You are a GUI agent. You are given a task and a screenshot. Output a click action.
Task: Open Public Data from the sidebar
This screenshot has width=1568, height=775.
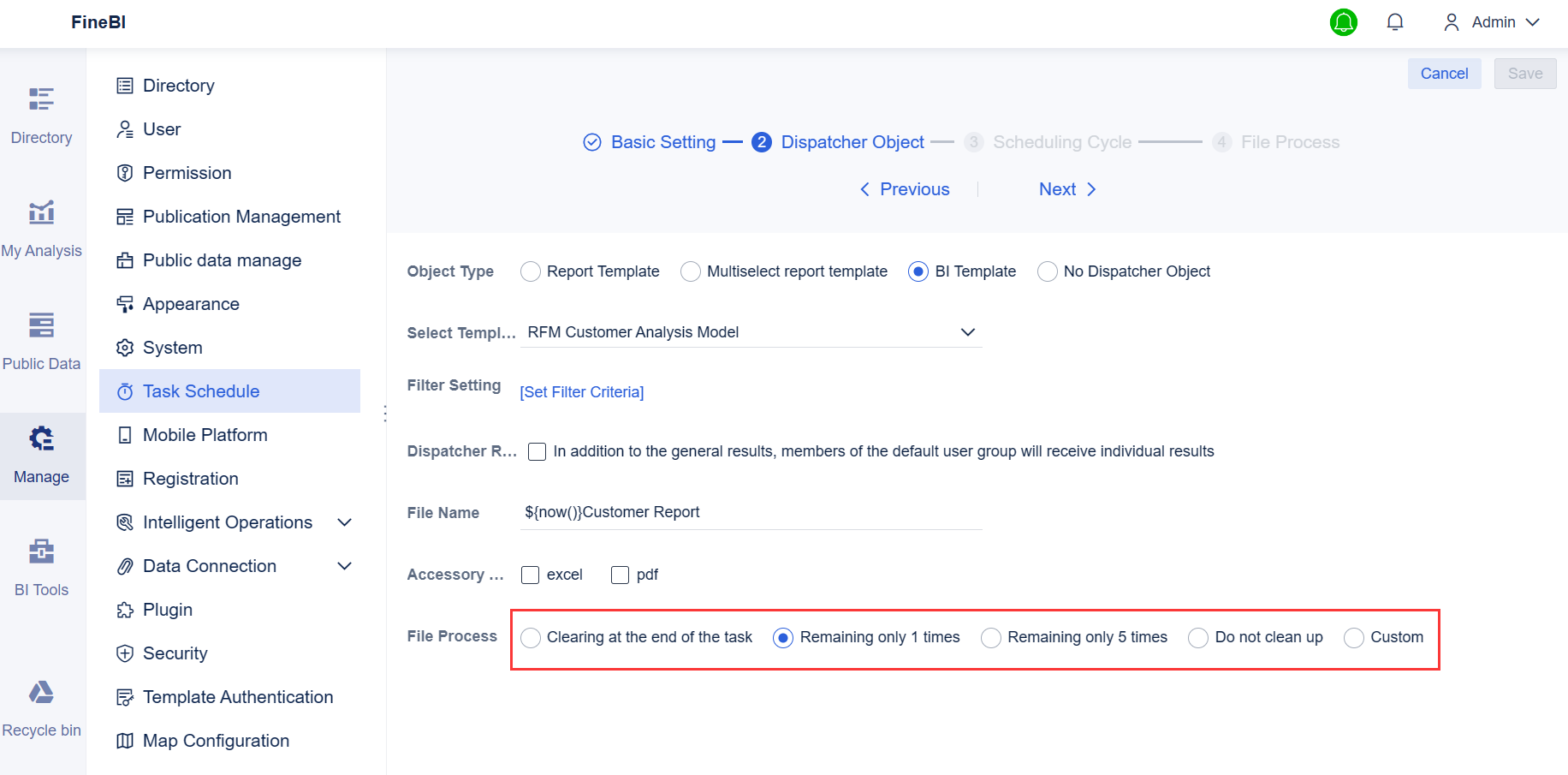point(41,339)
